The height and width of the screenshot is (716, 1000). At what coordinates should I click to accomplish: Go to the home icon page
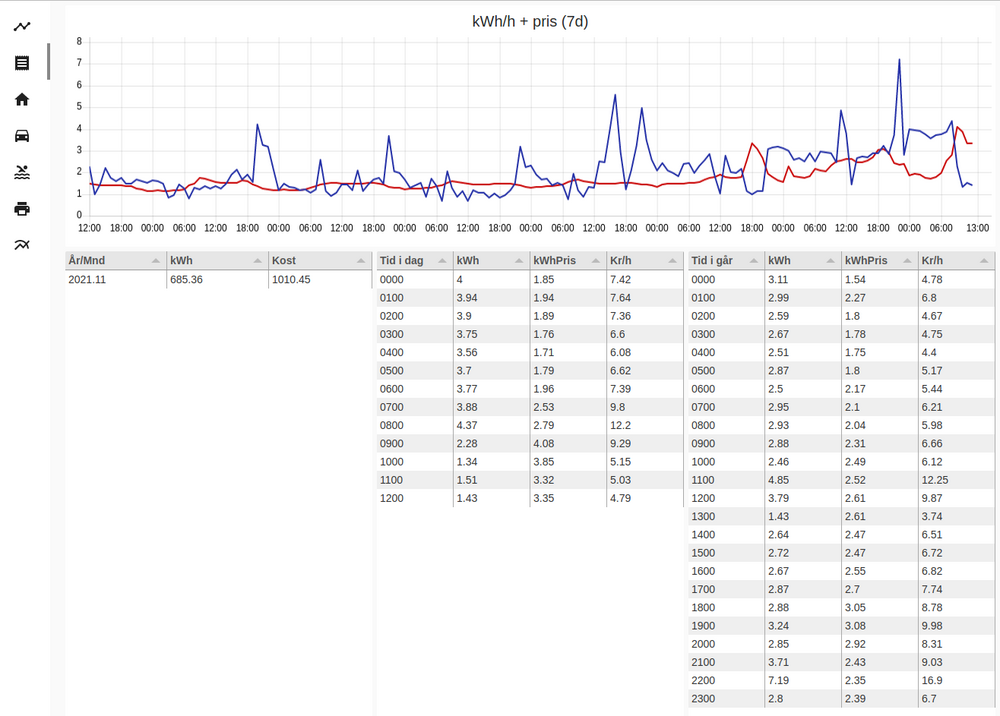tap(21, 99)
